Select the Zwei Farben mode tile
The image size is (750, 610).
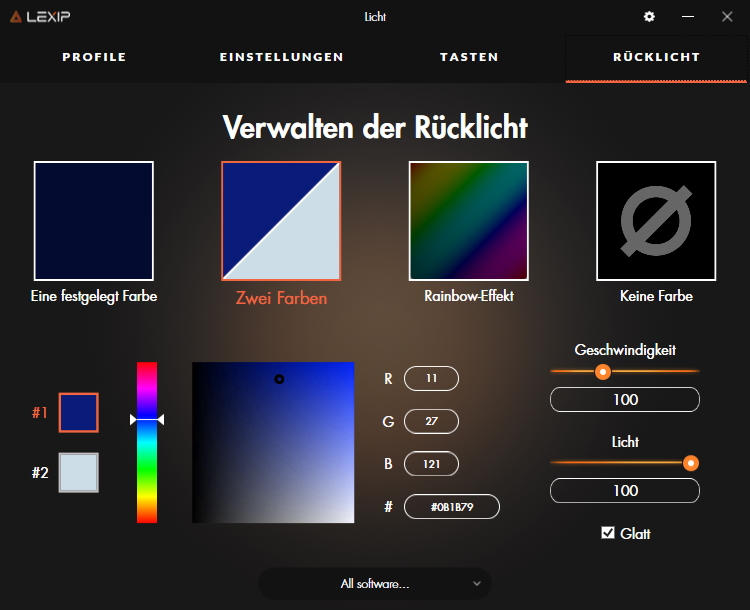pyautogui.click(x=281, y=220)
